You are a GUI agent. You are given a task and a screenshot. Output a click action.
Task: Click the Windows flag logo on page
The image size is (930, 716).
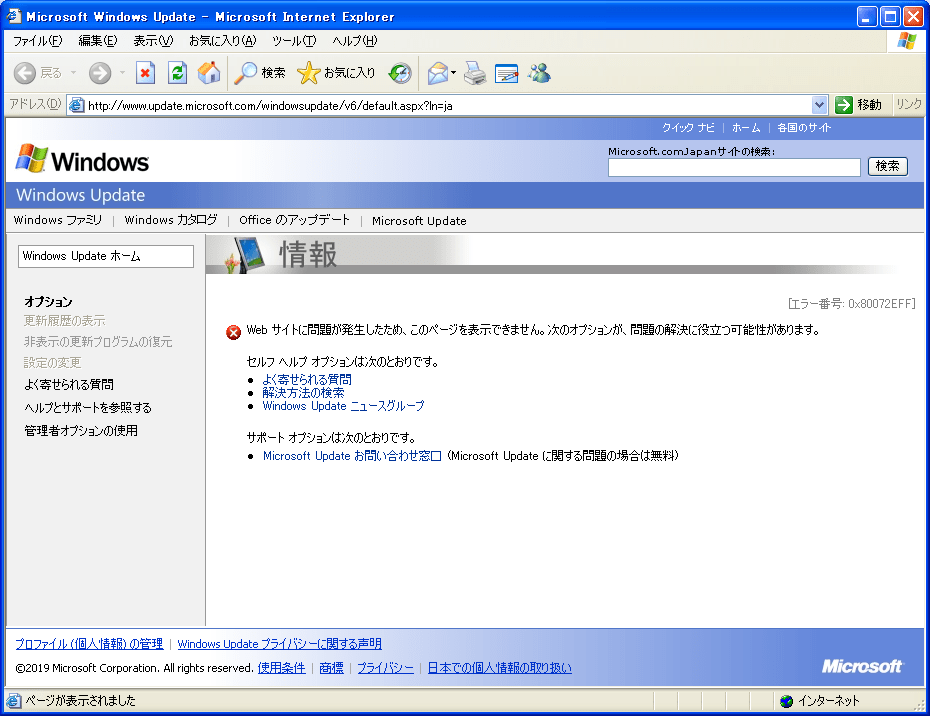coord(31,158)
